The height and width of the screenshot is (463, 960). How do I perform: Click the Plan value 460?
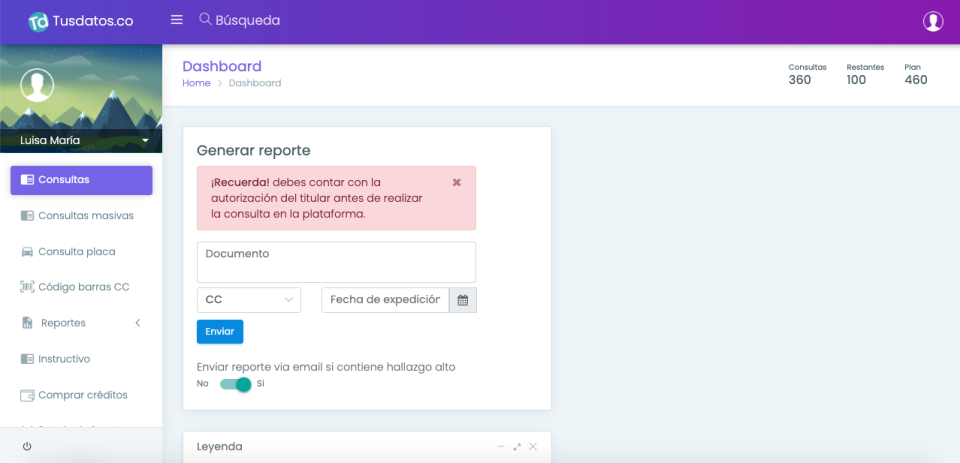(916, 80)
